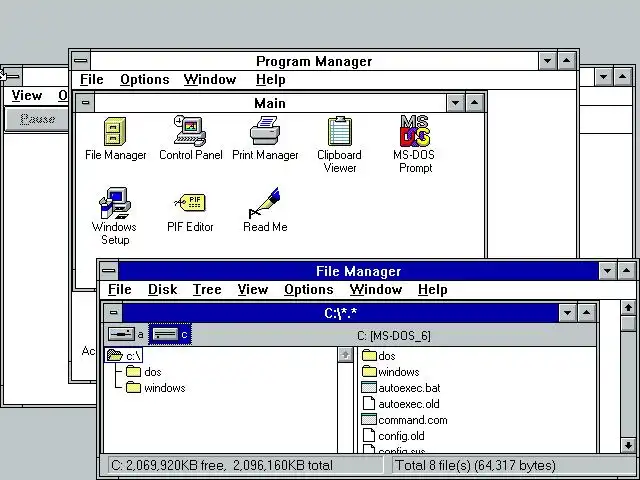640x480 pixels.
Task: Open File Manager's Options menu
Action: [309, 289]
